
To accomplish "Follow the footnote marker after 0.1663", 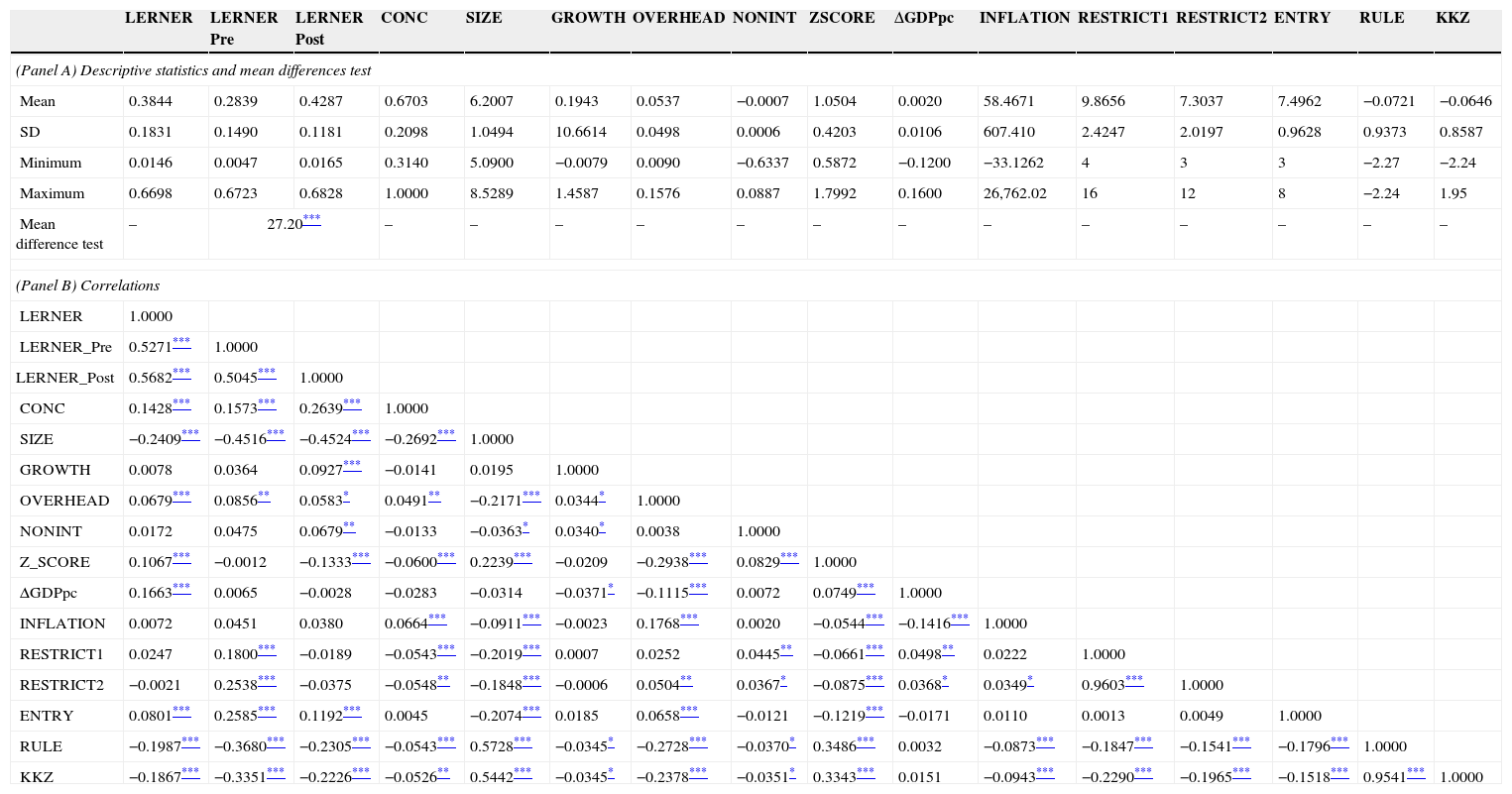I will (x=181, y=587).
